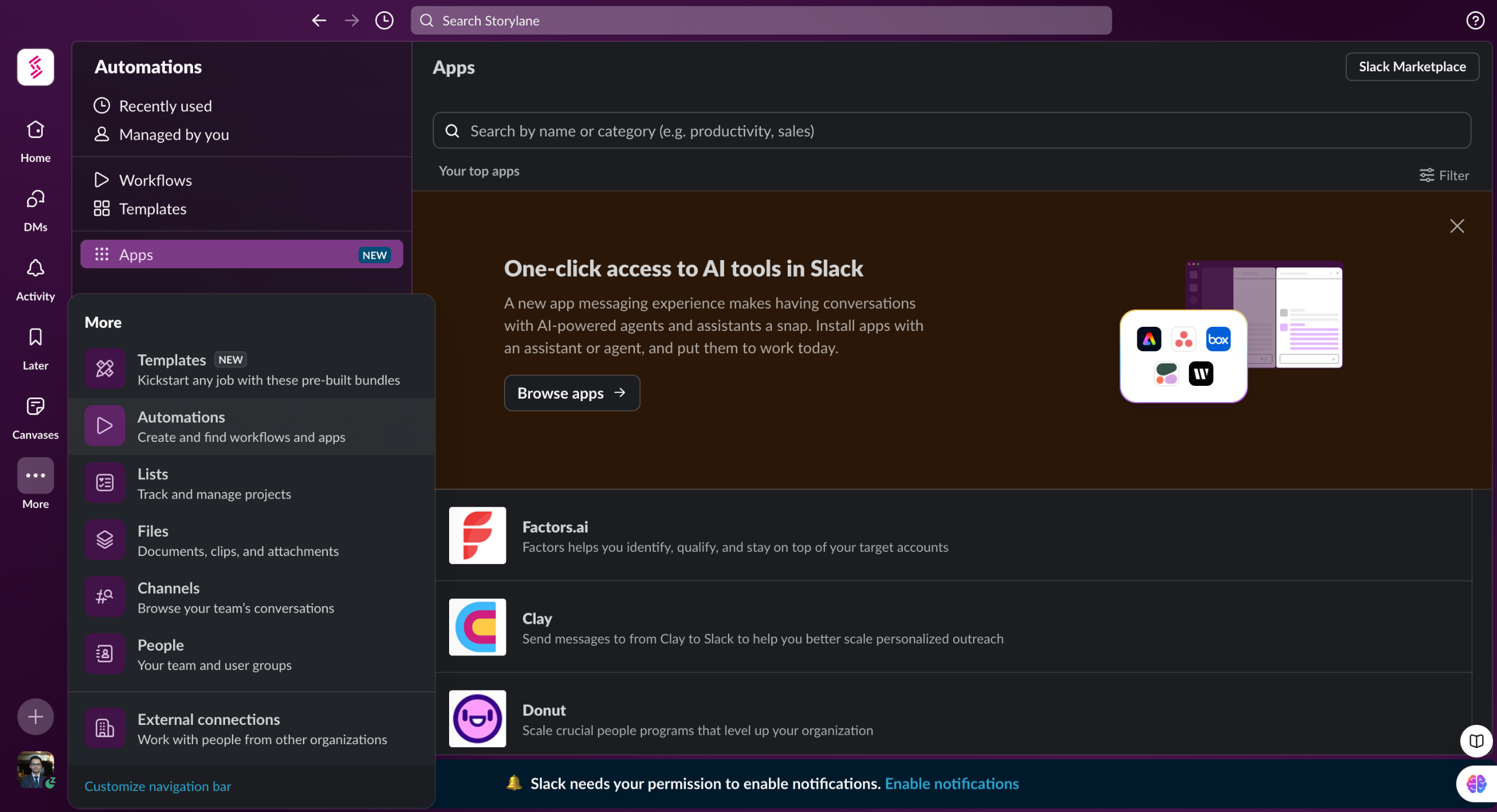The width and height of the screenshot is (1497, 812).
Task: Open Later bookmark icon
Action: (x=36, y=337)
